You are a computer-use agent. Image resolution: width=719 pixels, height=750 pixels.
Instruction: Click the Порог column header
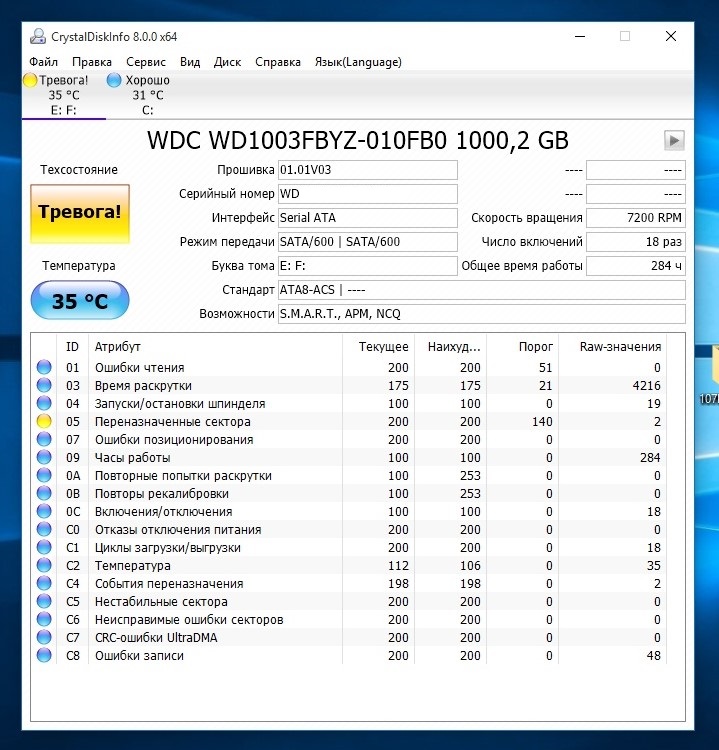[522, 347]
